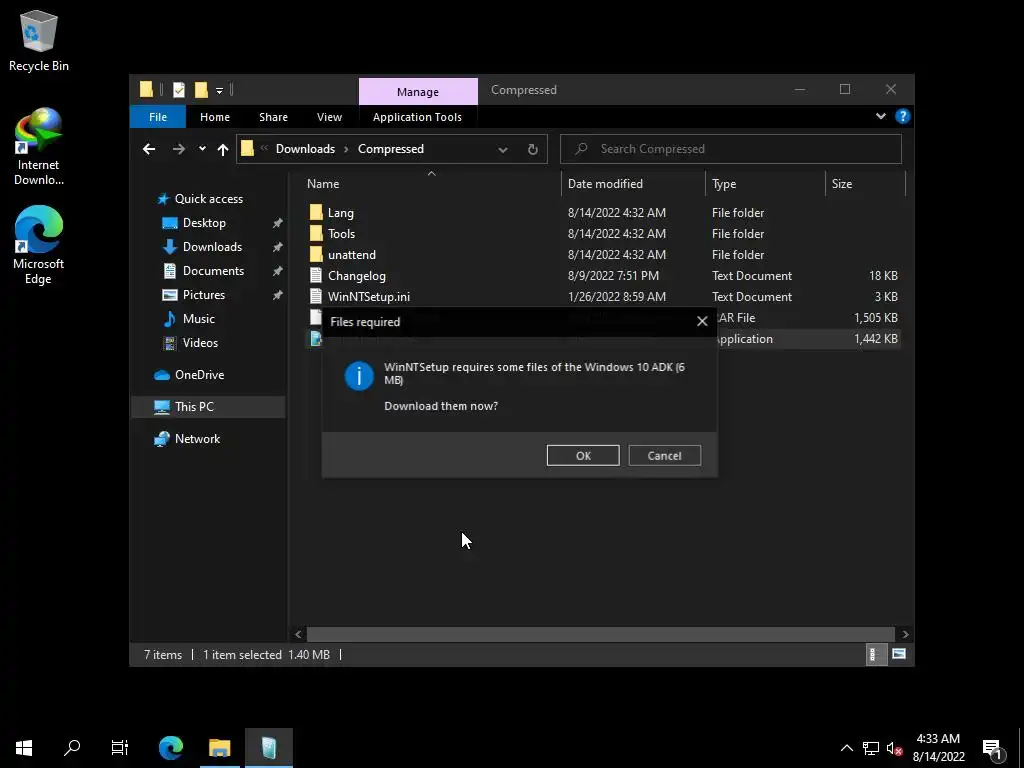Select the Manage contextual tab
1024x768 pixels.
(418, 91)
